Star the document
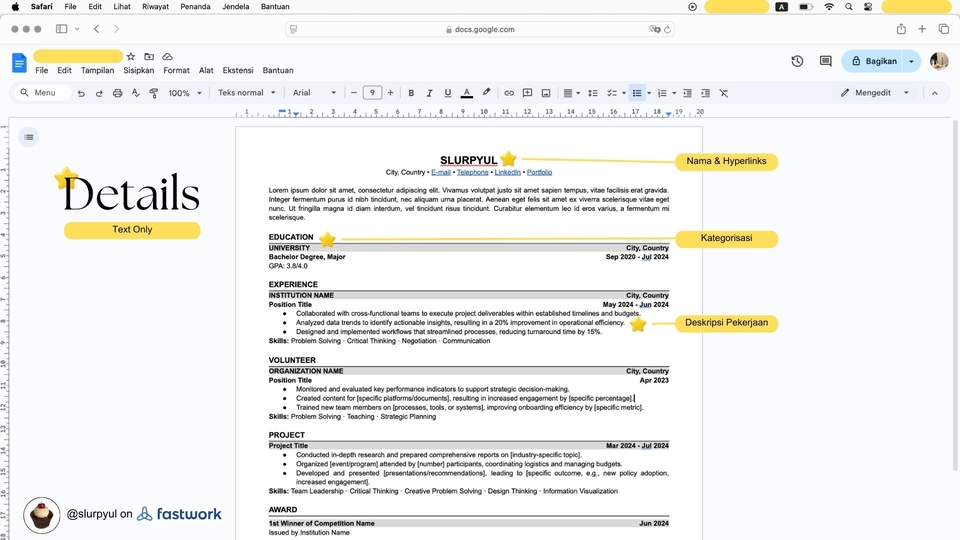This screenshot has height=540, width=960. click(x=130, y=56)
